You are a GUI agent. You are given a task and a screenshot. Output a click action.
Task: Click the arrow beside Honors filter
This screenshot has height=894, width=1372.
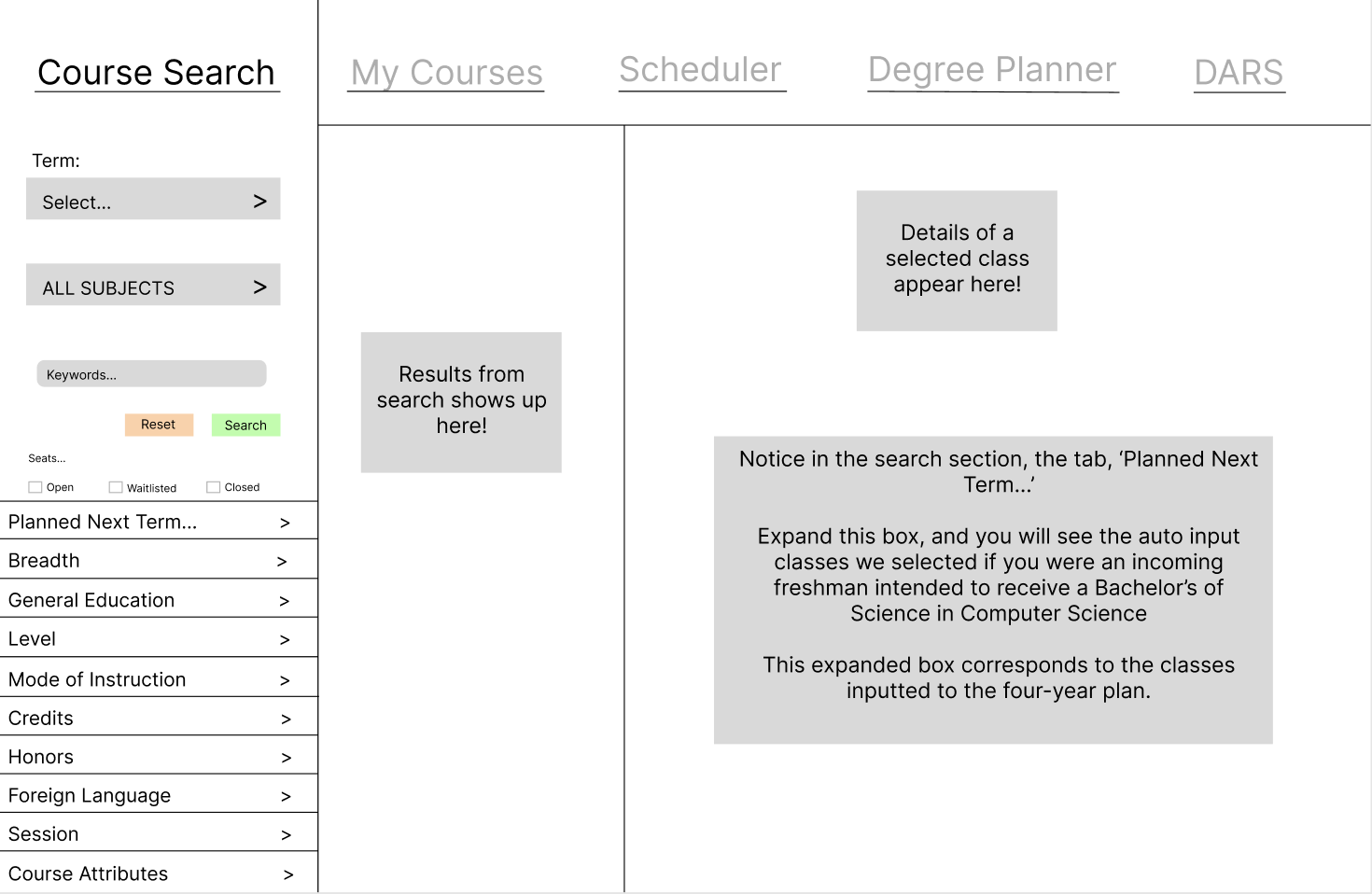[x=286, y=758]
